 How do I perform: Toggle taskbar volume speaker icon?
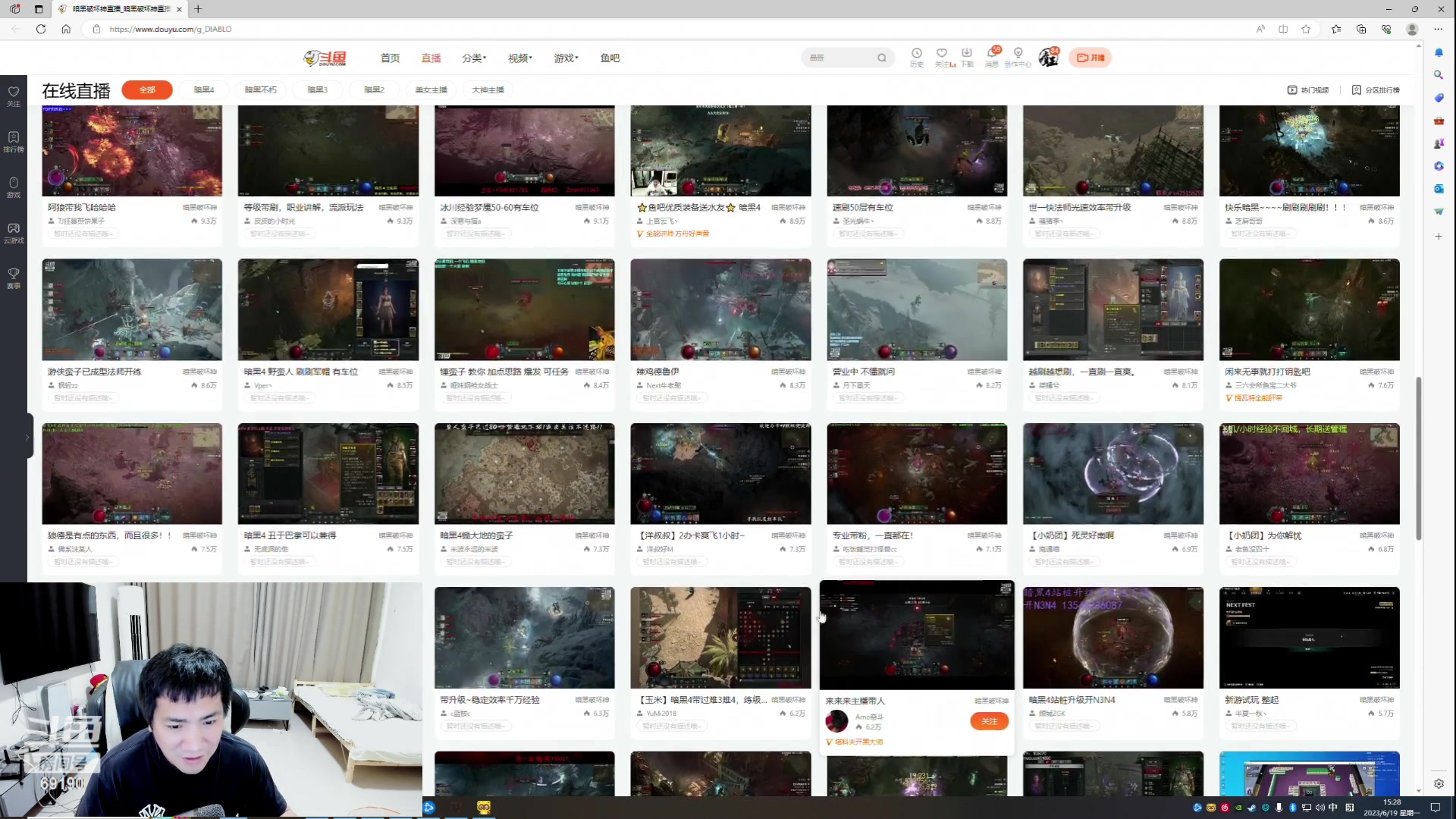coord(1320,808)
